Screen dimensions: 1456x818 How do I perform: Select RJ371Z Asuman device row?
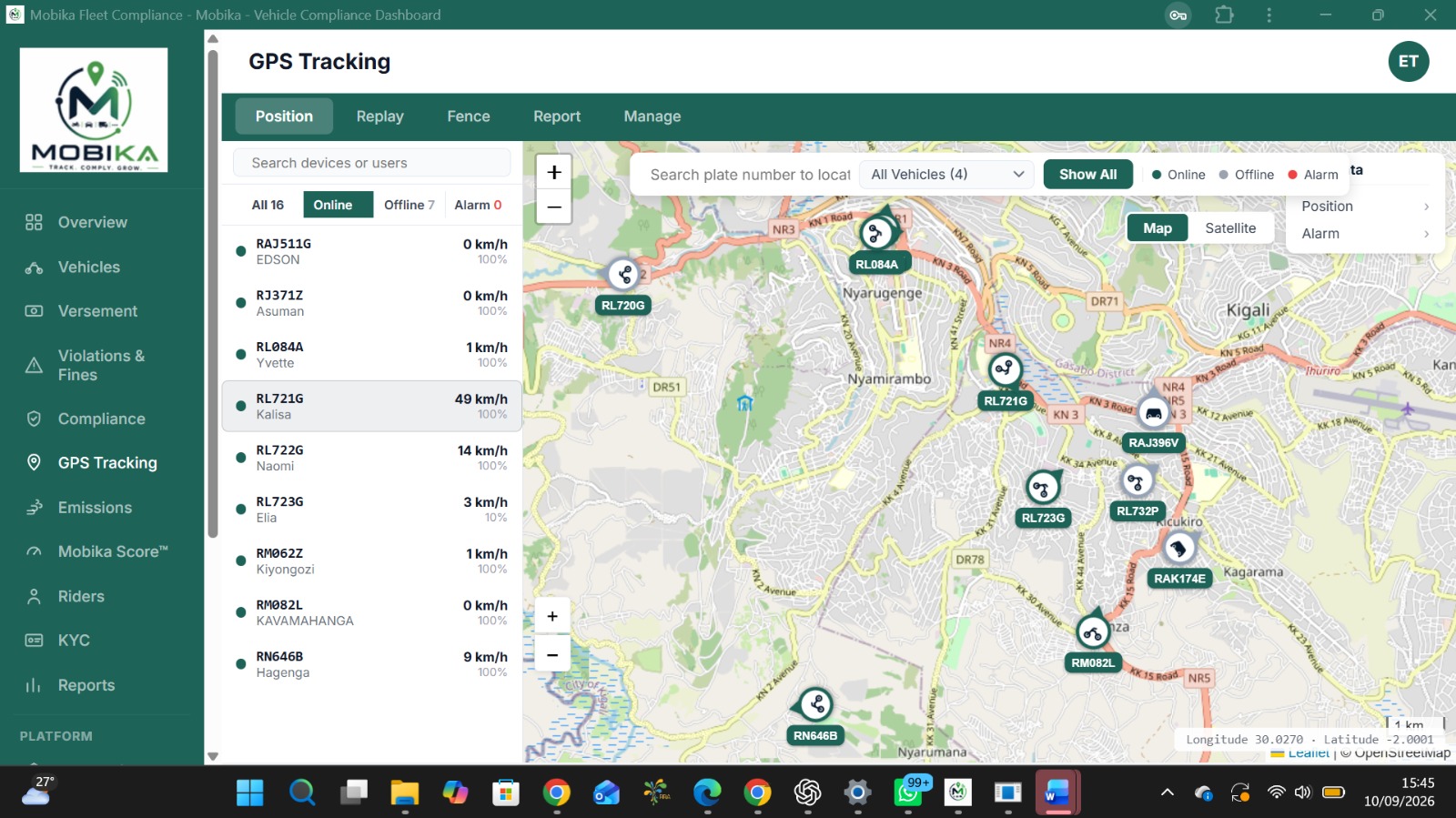pyautogui.click(x=372, y=303)
